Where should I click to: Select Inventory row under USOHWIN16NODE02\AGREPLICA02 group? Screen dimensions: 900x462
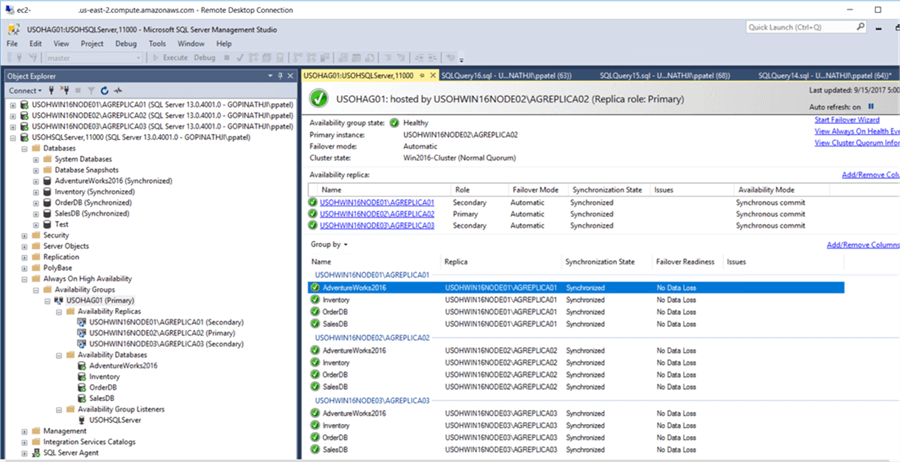pos(335,363)
